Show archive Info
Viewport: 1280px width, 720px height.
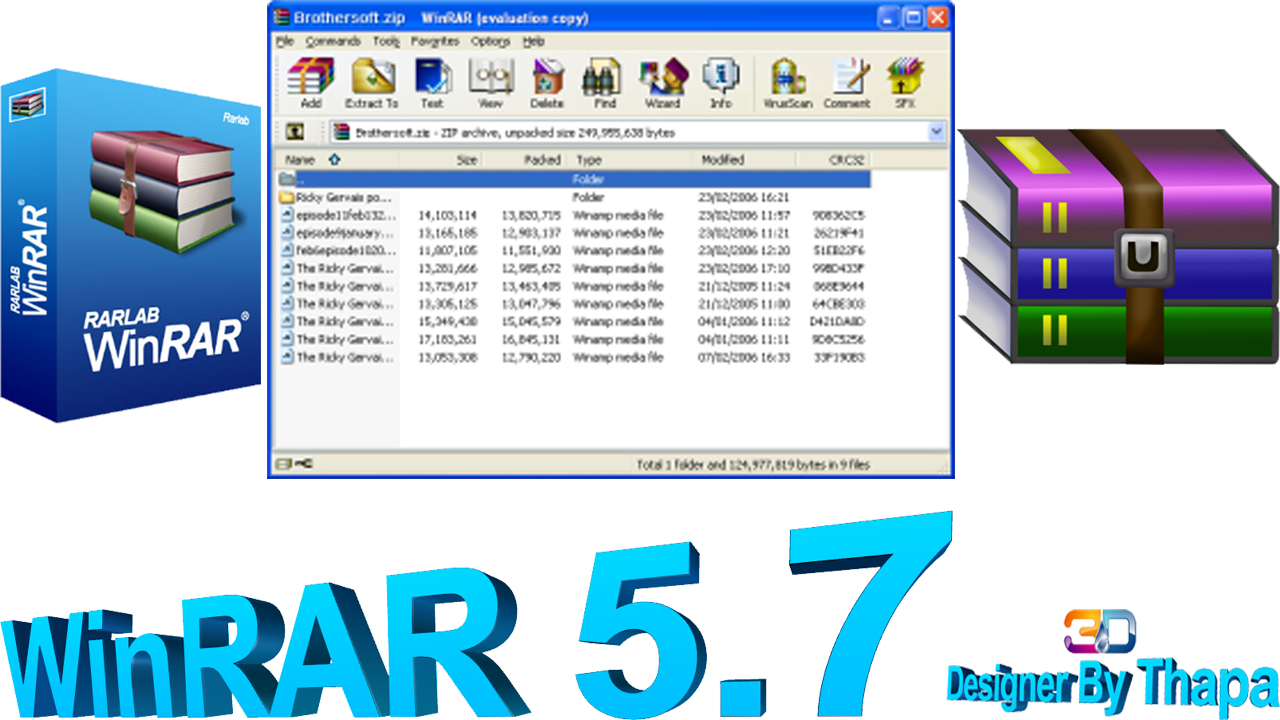coord(721,82)
